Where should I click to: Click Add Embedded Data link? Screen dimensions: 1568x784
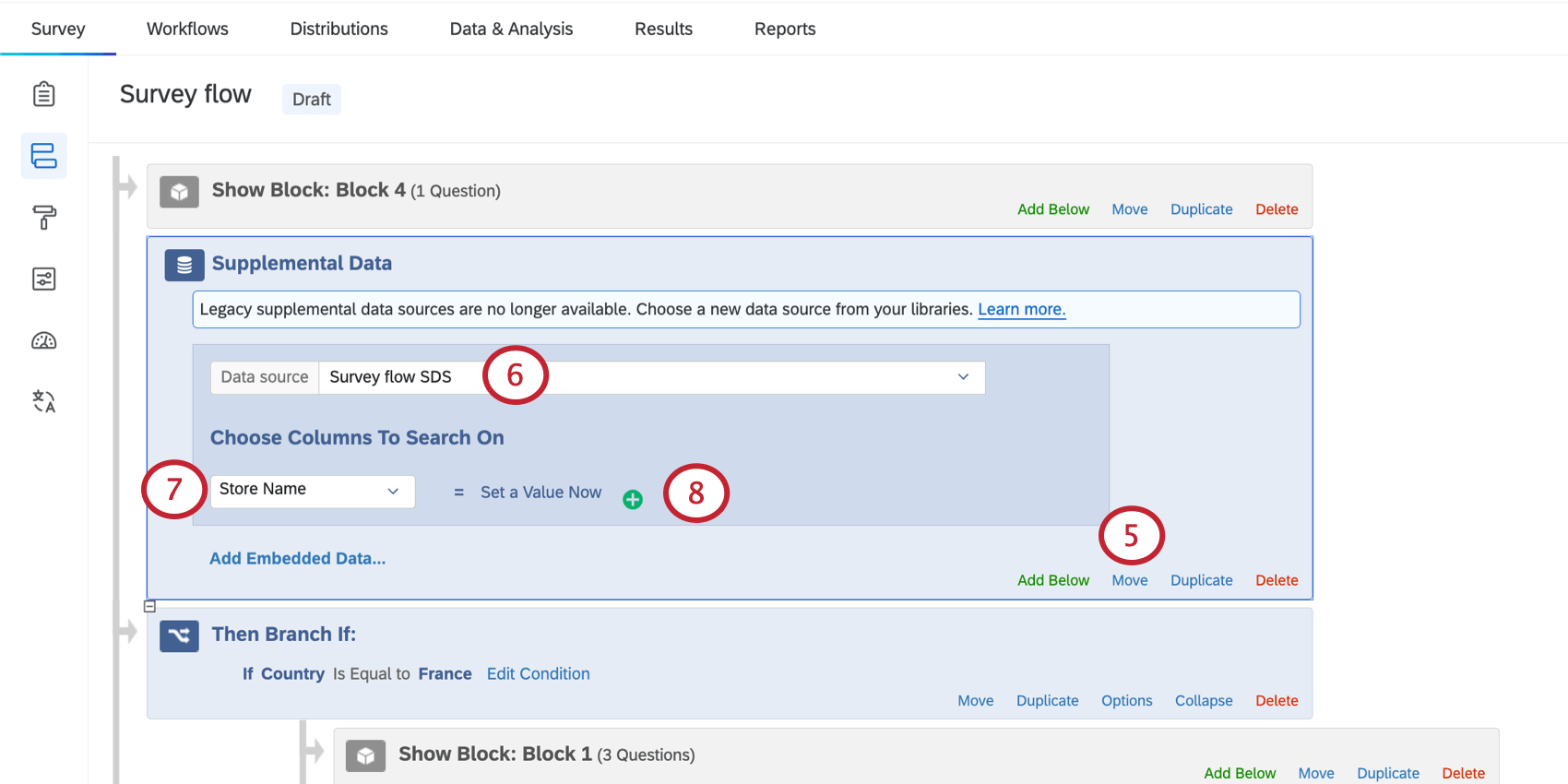pyautogui.click(x=297, y=558)
